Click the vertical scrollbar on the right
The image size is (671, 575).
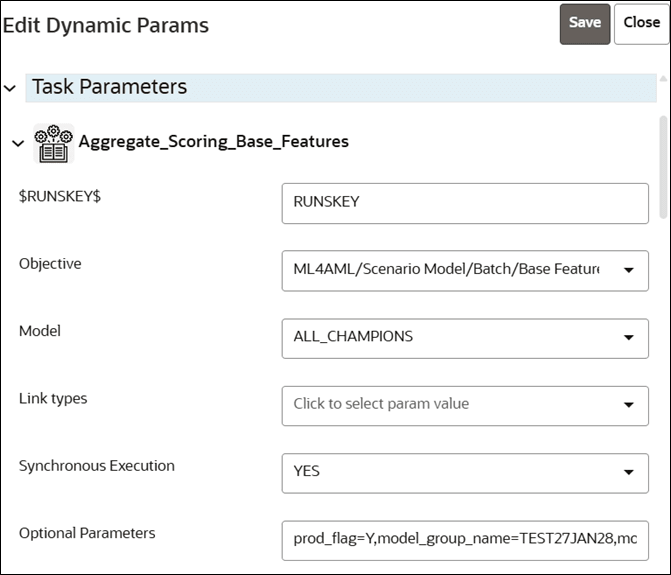[x=664, y=165]
